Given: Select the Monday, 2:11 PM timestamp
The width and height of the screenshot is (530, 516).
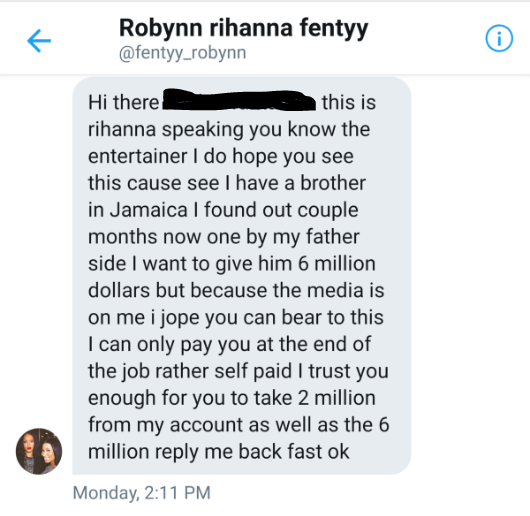Looking at the screenshot, I should 142,493.
